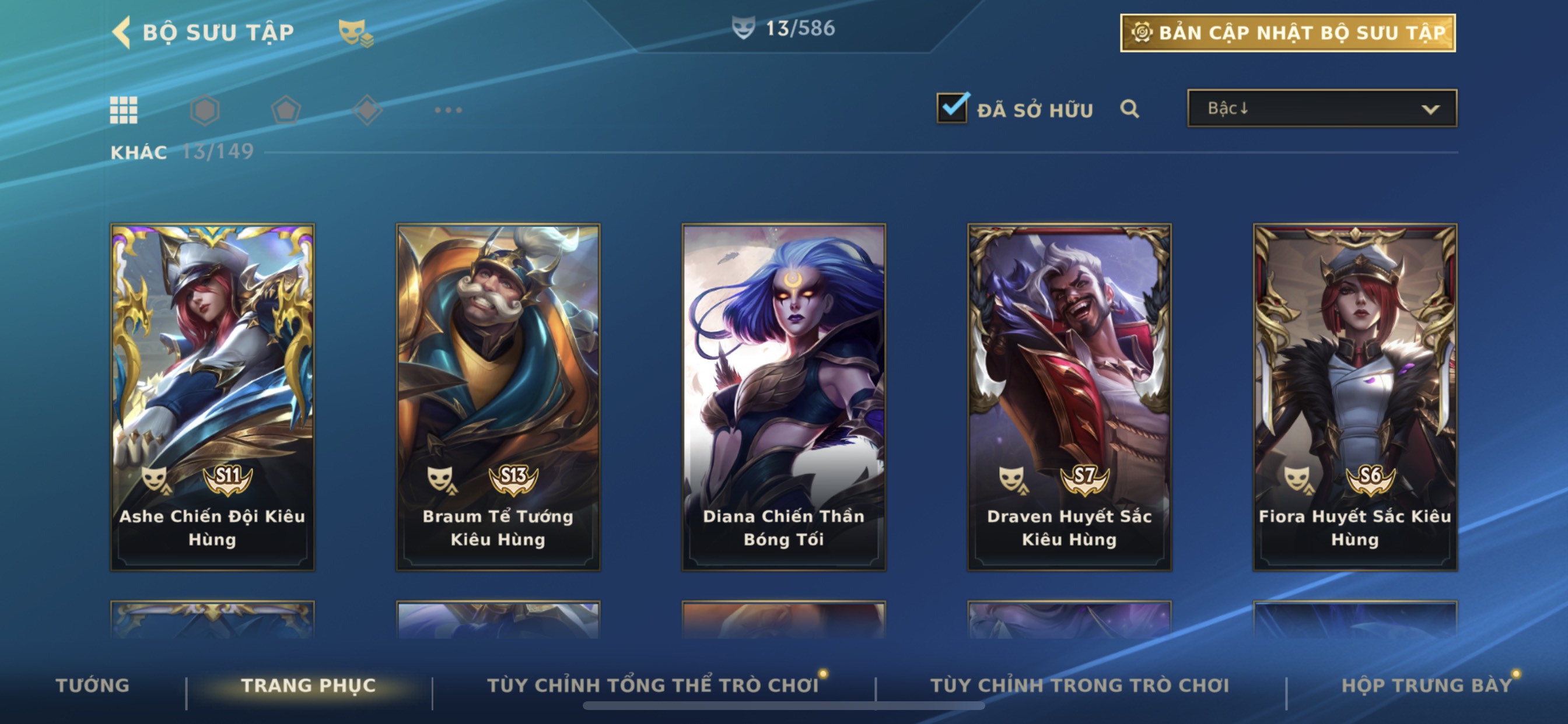Screen dimensions: 1568x724
Task: Go to the HỘP TRƯNG BÀY tab
Action: [x=1427, y=685]
